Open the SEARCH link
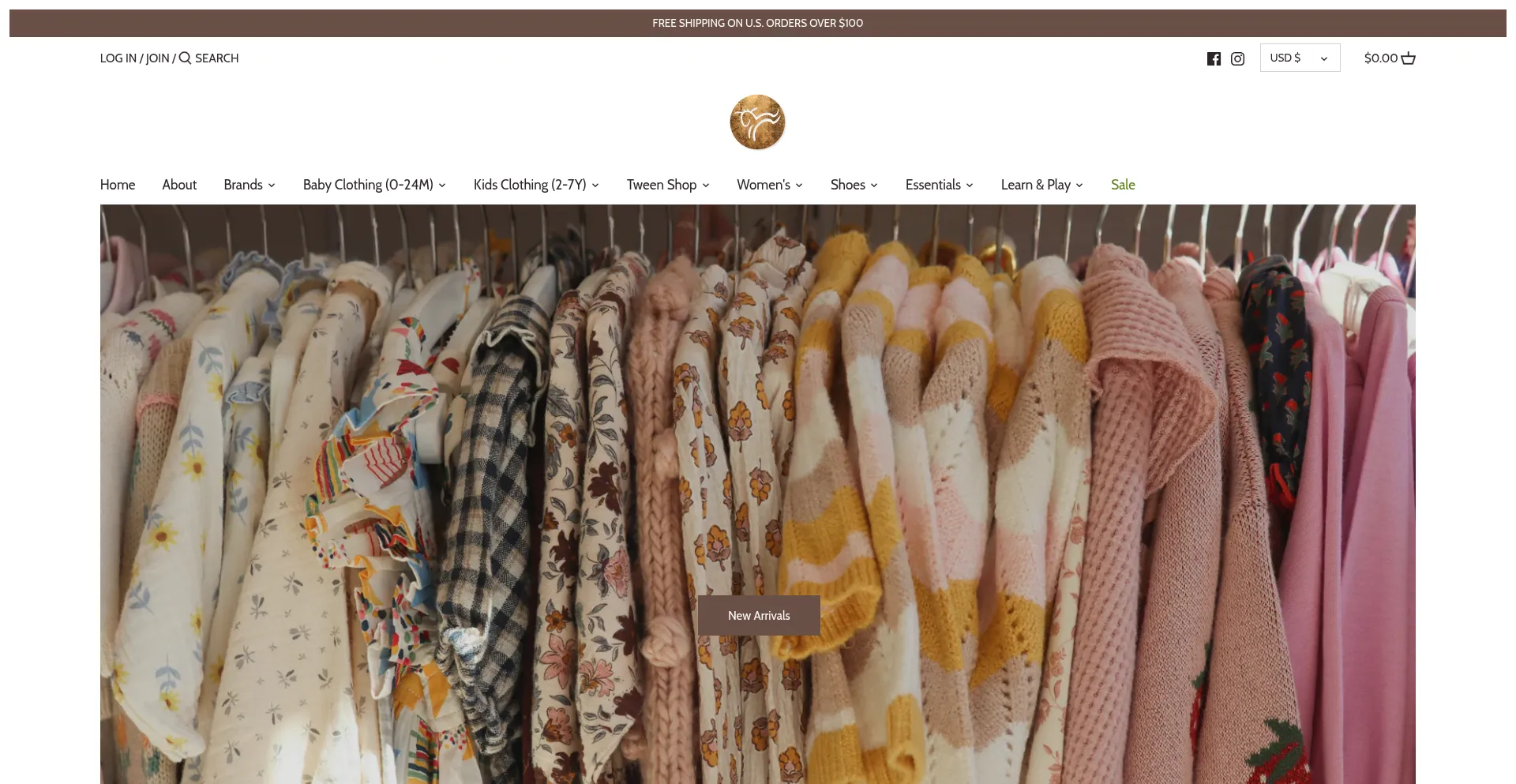This screenshot has height=784, width=1516. pyautogui.click(x=217, y=58)
